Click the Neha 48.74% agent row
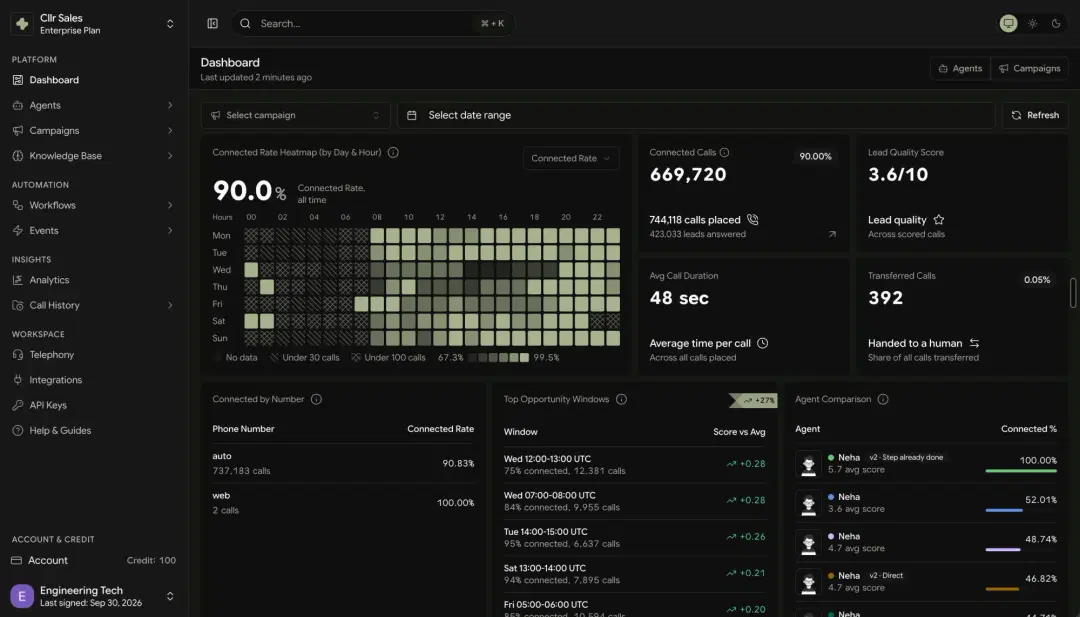The width and height of the screenshot is (1080, 617). 926,543
